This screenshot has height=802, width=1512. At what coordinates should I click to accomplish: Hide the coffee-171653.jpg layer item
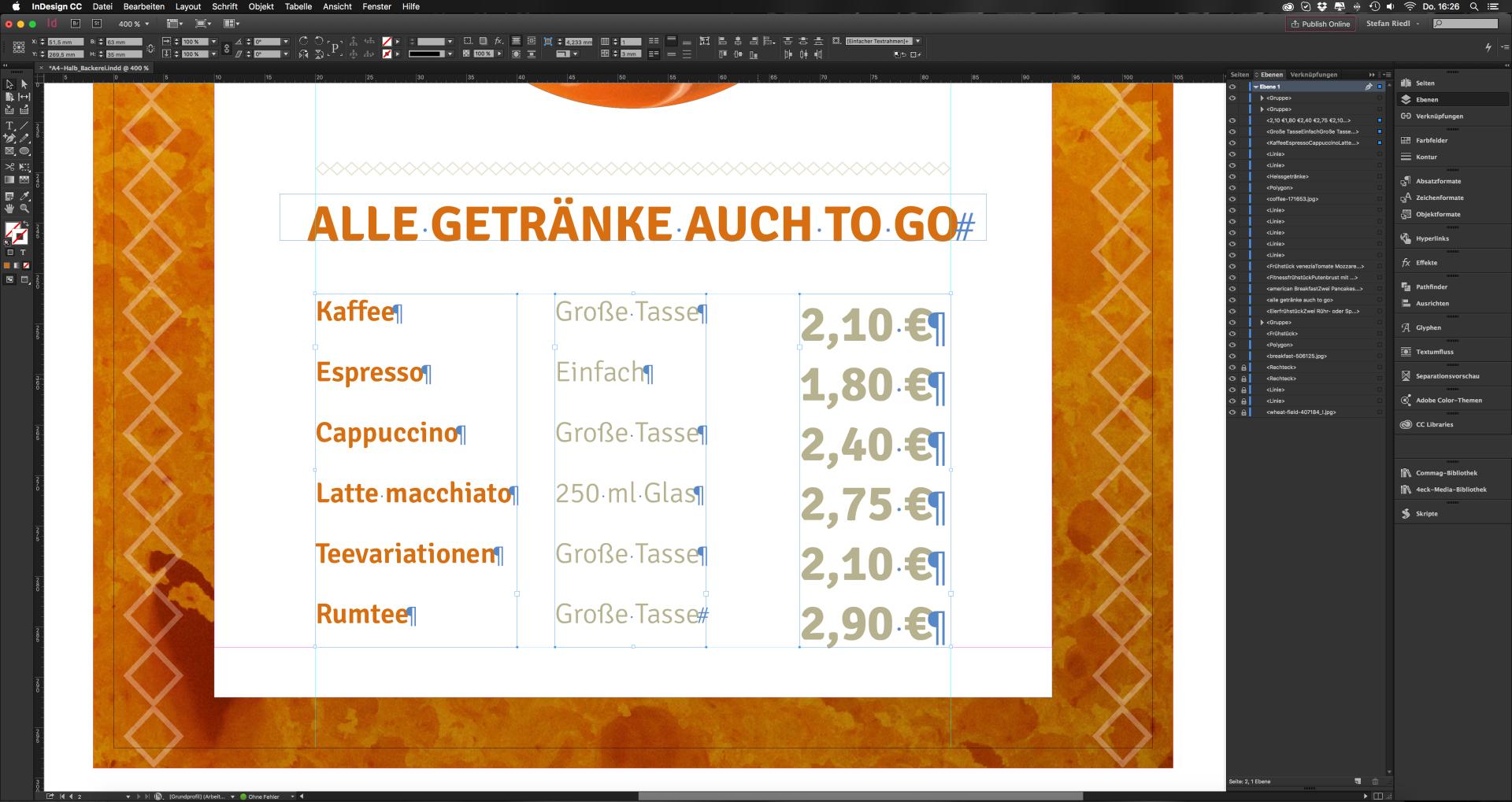1232,199
